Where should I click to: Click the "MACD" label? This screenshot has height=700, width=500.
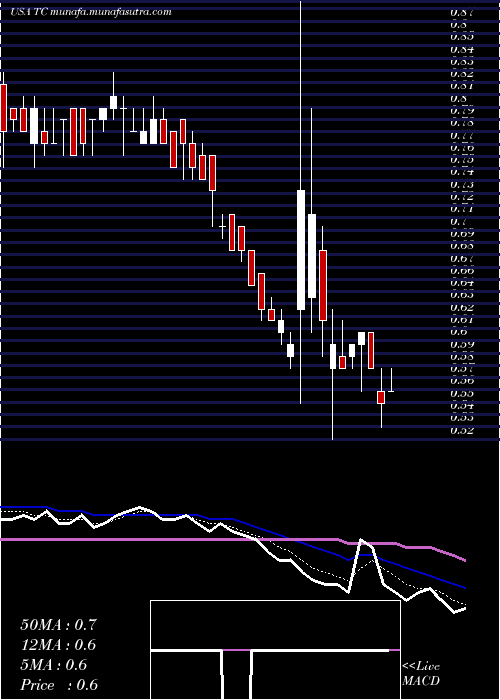[x=421, y=681]
